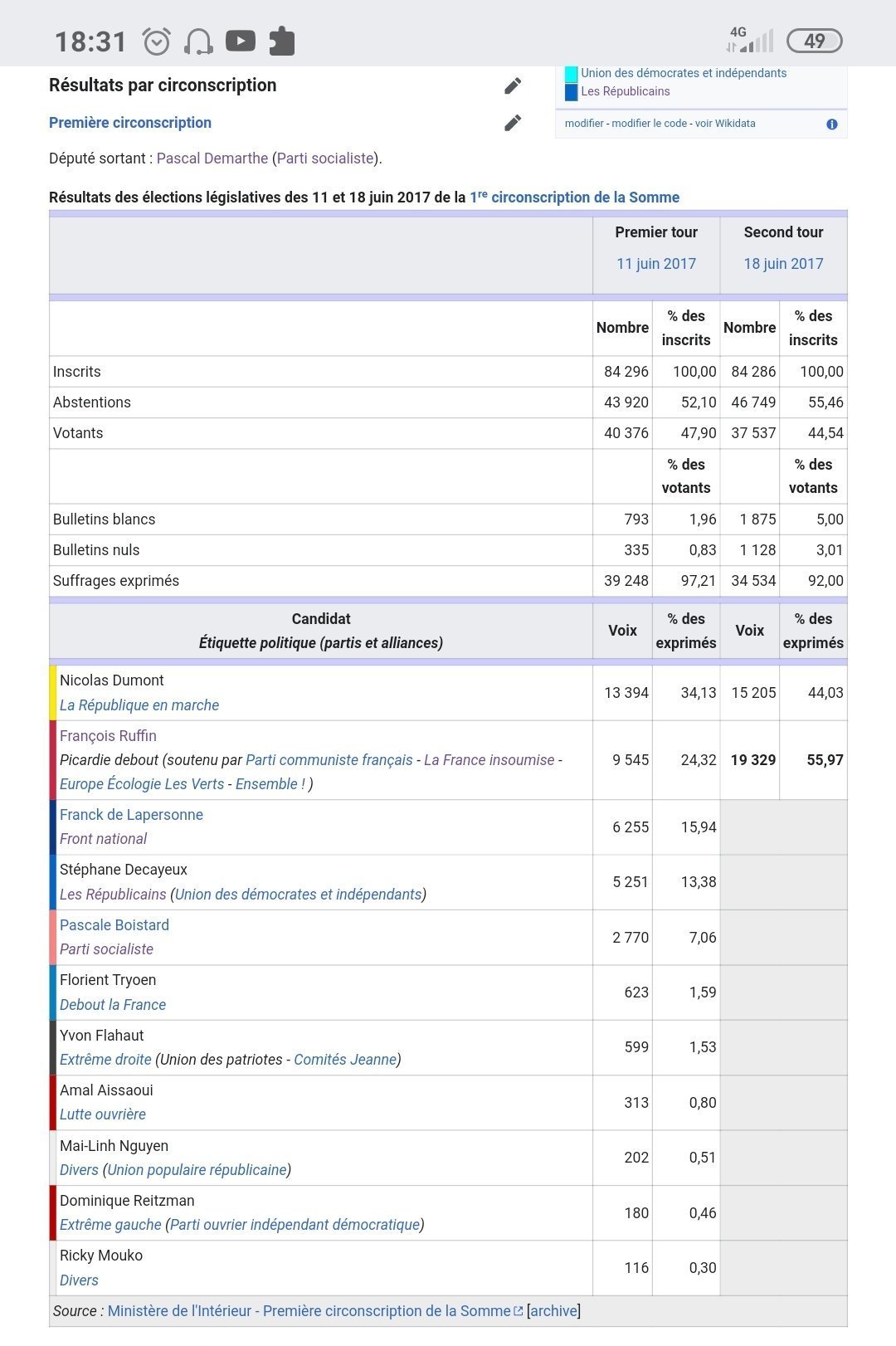Click yellow color swatch beside Nicolas Dumont
Viewport: 896px width, 1346px height.
click(x=53, y=693)
